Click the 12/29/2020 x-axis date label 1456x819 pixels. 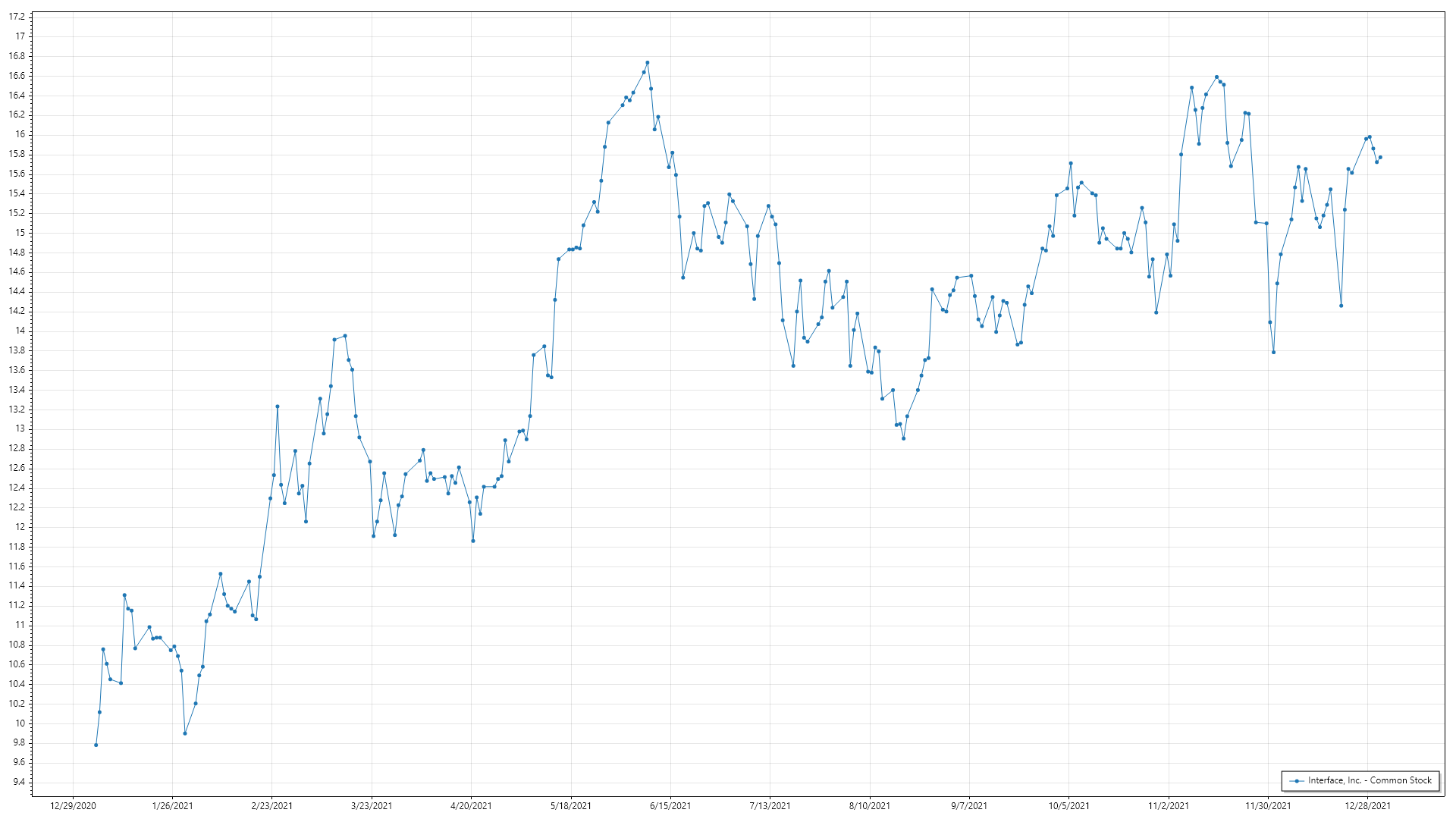[73, 806]
